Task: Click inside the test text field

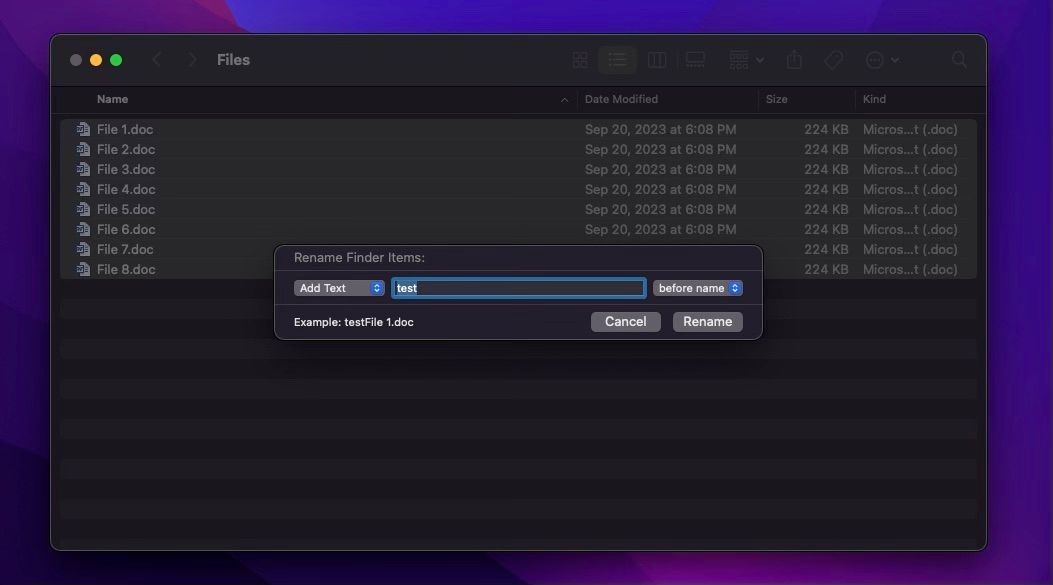Action: click(x=518, y=287)
